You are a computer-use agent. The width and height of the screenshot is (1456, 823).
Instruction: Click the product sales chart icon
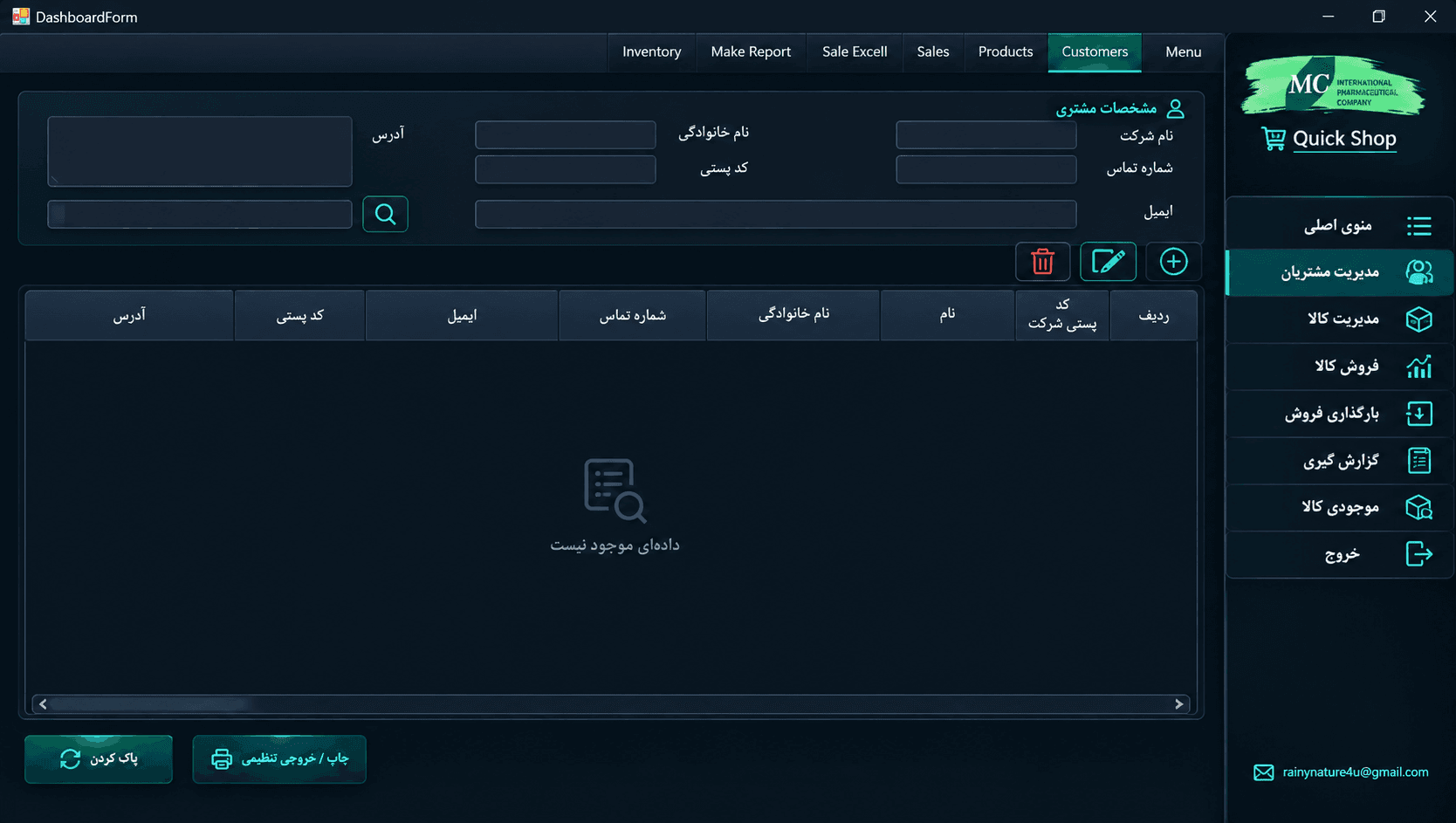[x=1419, y=367]
